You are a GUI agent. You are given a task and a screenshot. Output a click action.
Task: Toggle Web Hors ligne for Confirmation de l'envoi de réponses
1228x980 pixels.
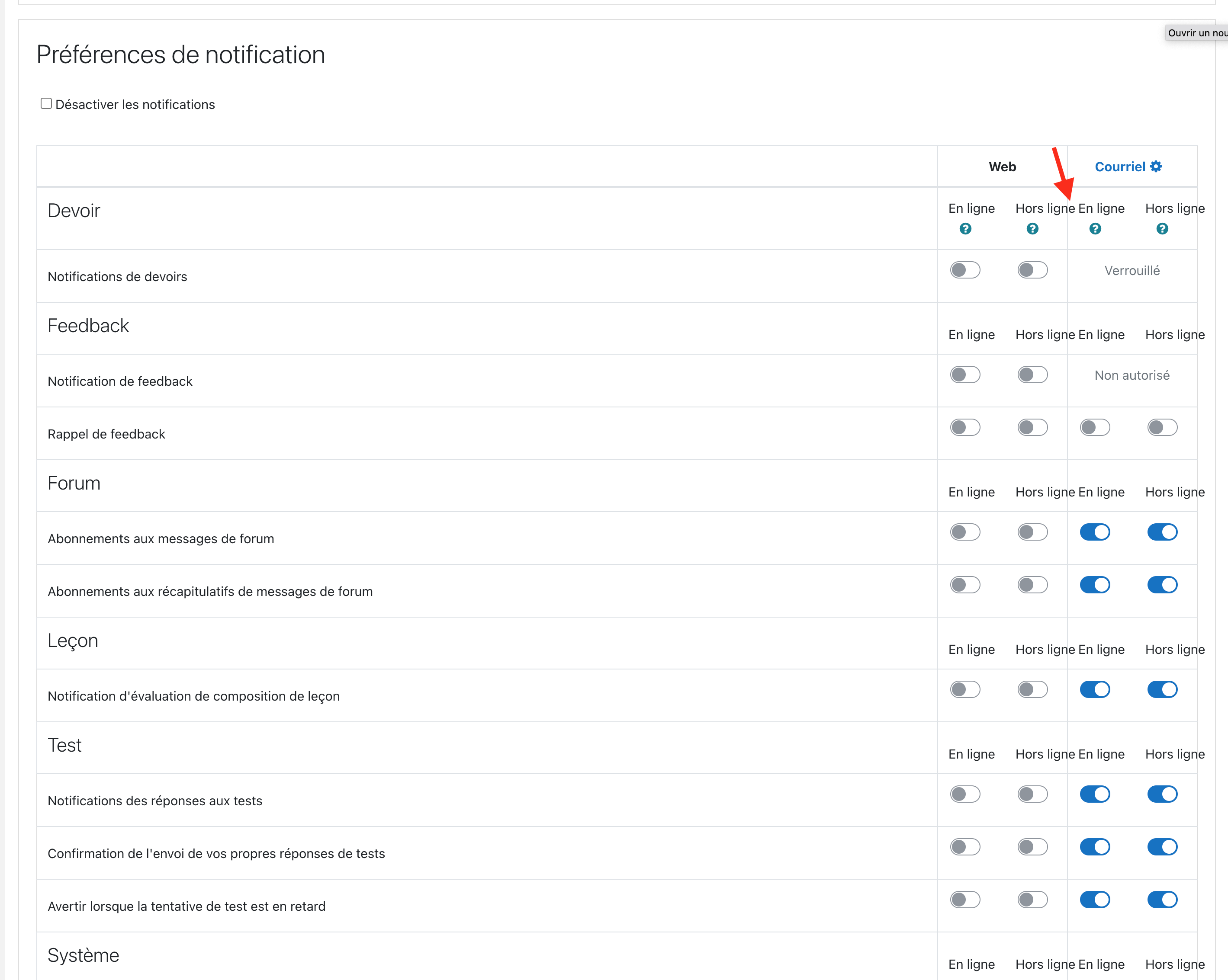click(1032, 847)
